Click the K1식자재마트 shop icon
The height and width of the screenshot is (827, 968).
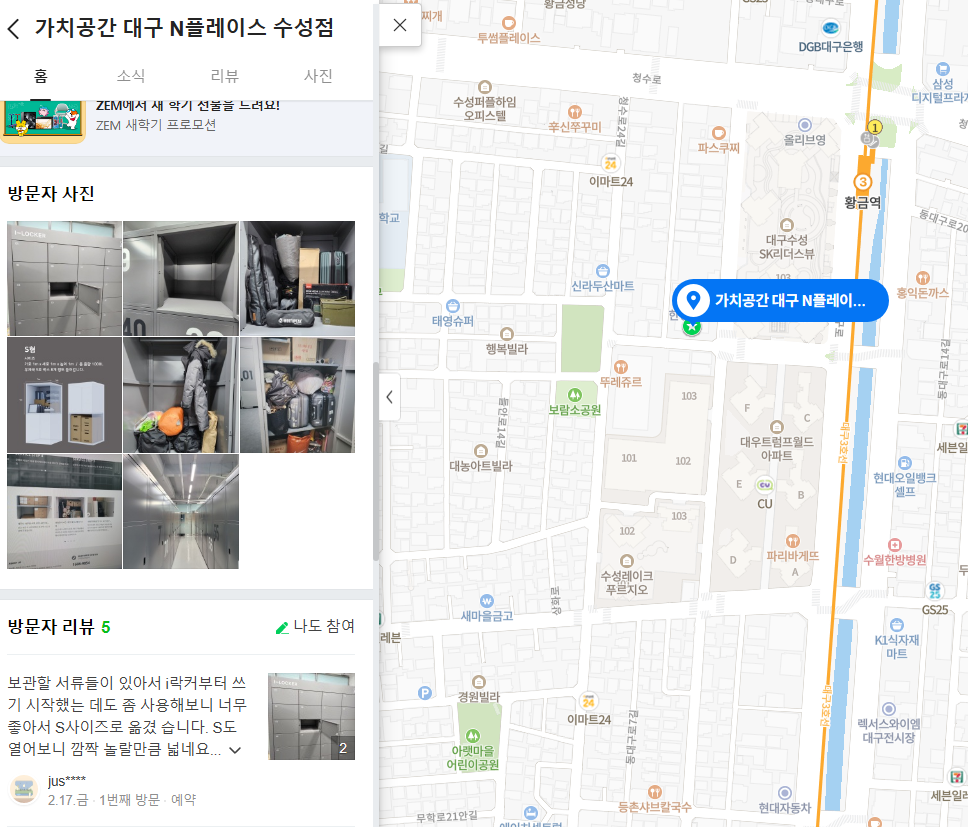(x=897, y=625)
